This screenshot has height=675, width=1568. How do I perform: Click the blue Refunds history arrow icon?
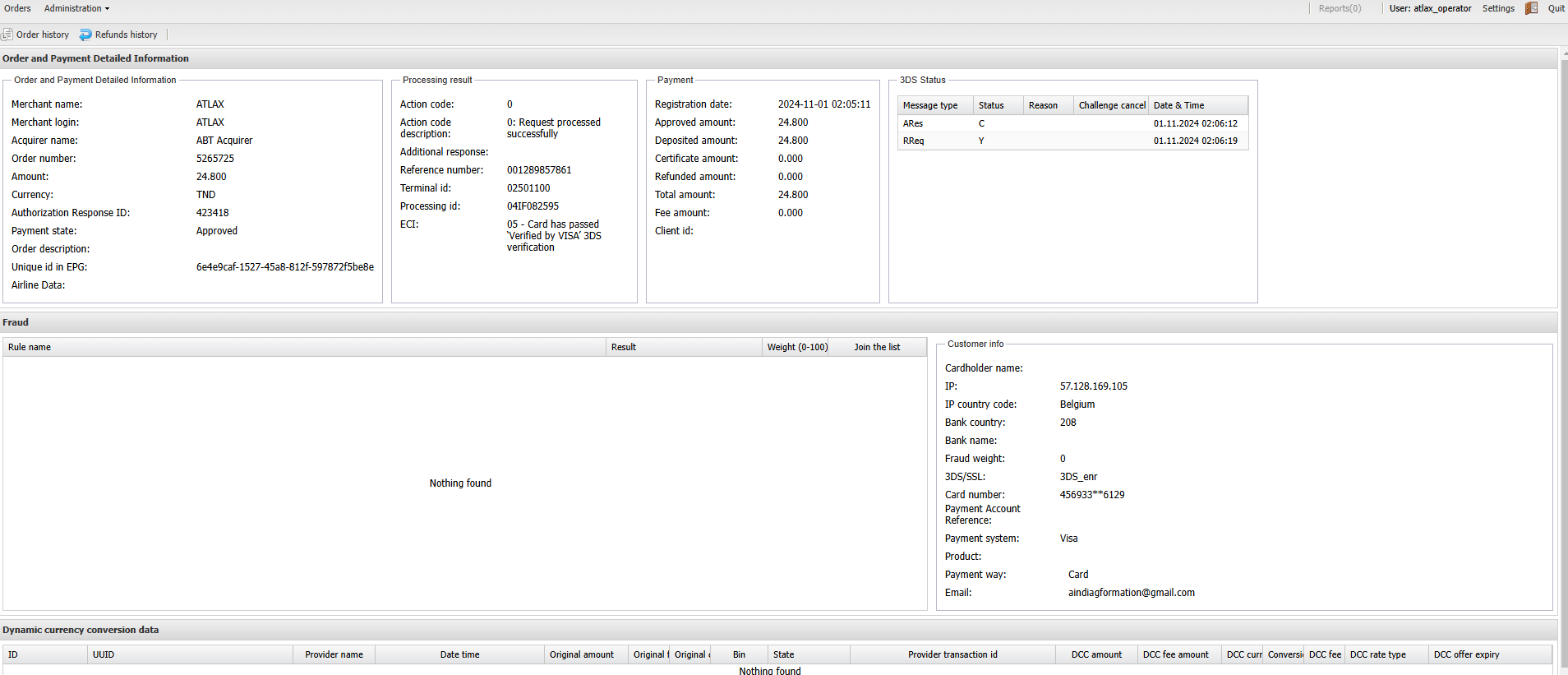[x=85, y=35]
